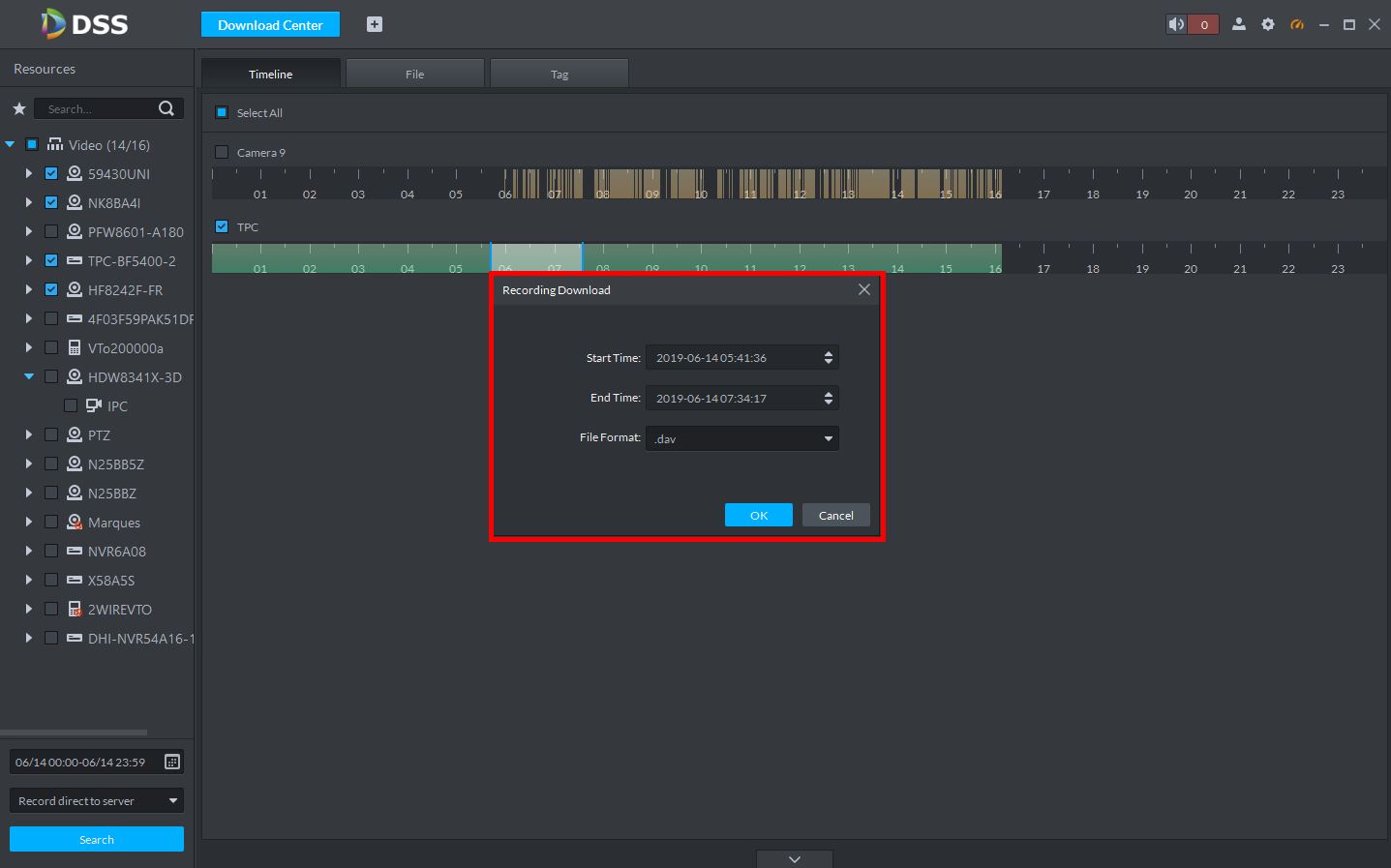
Task: Open the Download Center tab
Action: (x=270, y=24)
